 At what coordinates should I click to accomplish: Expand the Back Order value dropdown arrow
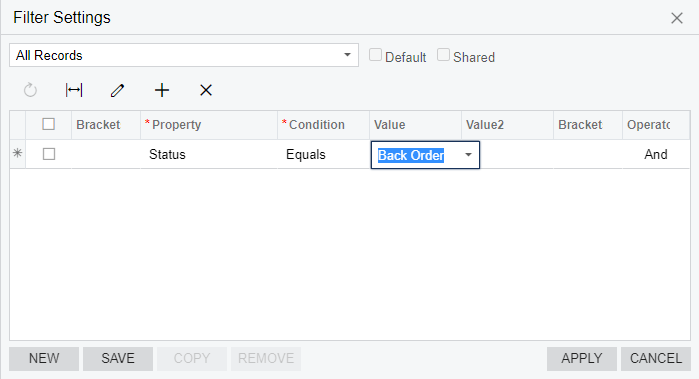click(468, 155)
